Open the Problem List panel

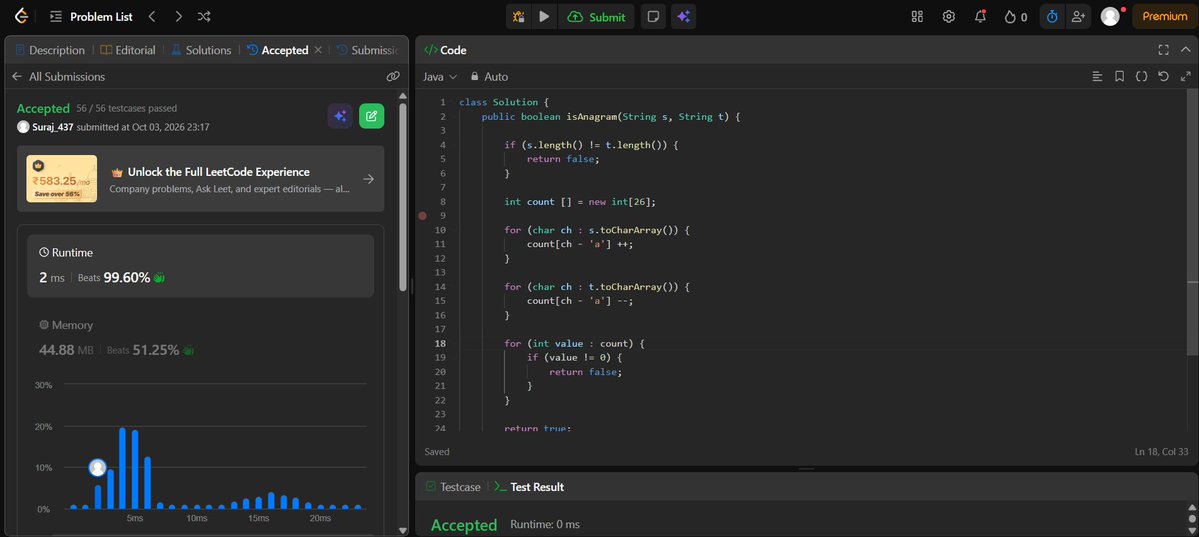coord(91,16)
